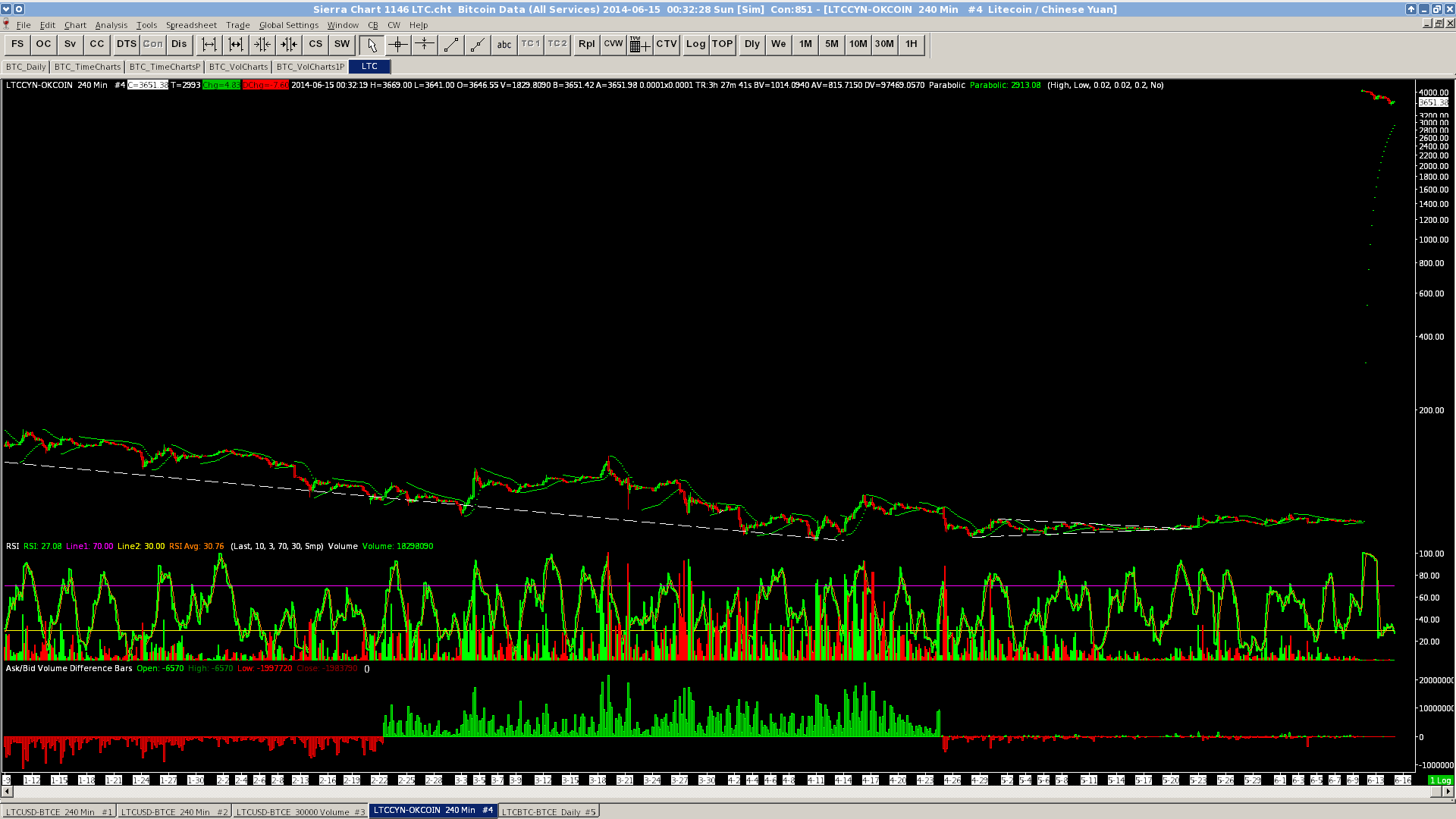
Task: Click the compress bar spacing icon
Action: pos(262,44)
